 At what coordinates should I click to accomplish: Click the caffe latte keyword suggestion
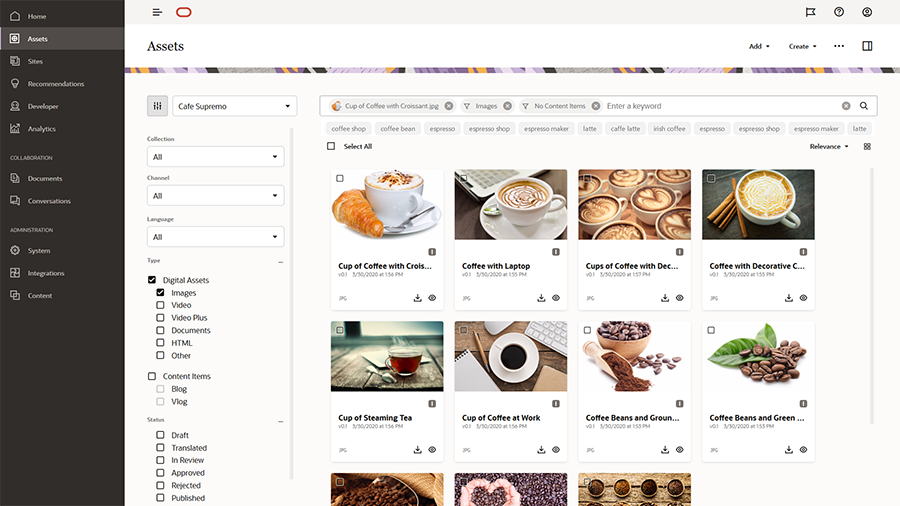tap(625, 129)
